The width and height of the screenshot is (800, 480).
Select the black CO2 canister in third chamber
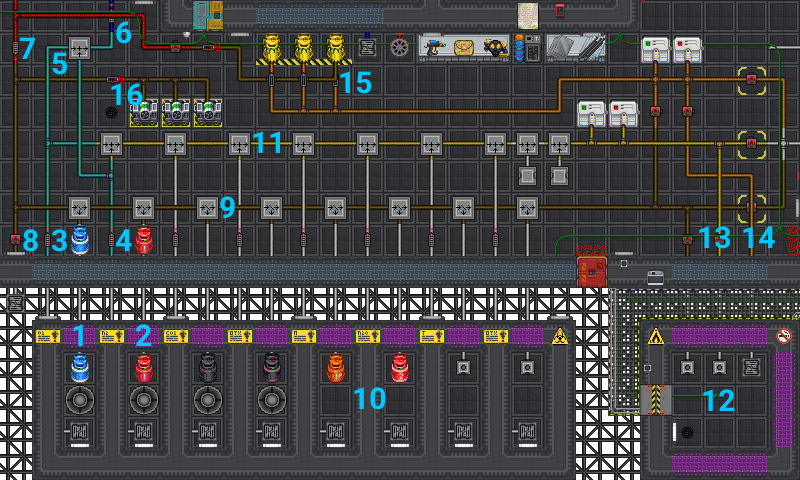(x=207, y=368)
